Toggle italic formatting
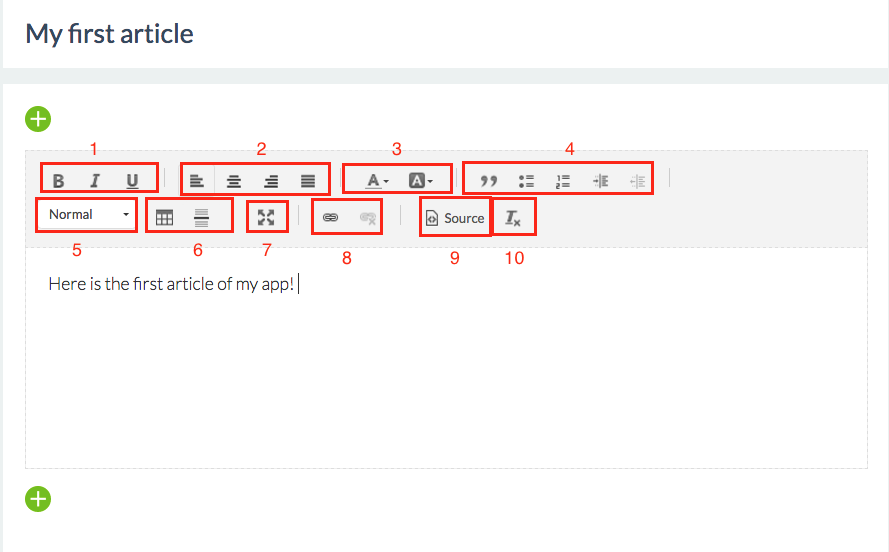This screenshot has height=552, width=889. [95, 181]
